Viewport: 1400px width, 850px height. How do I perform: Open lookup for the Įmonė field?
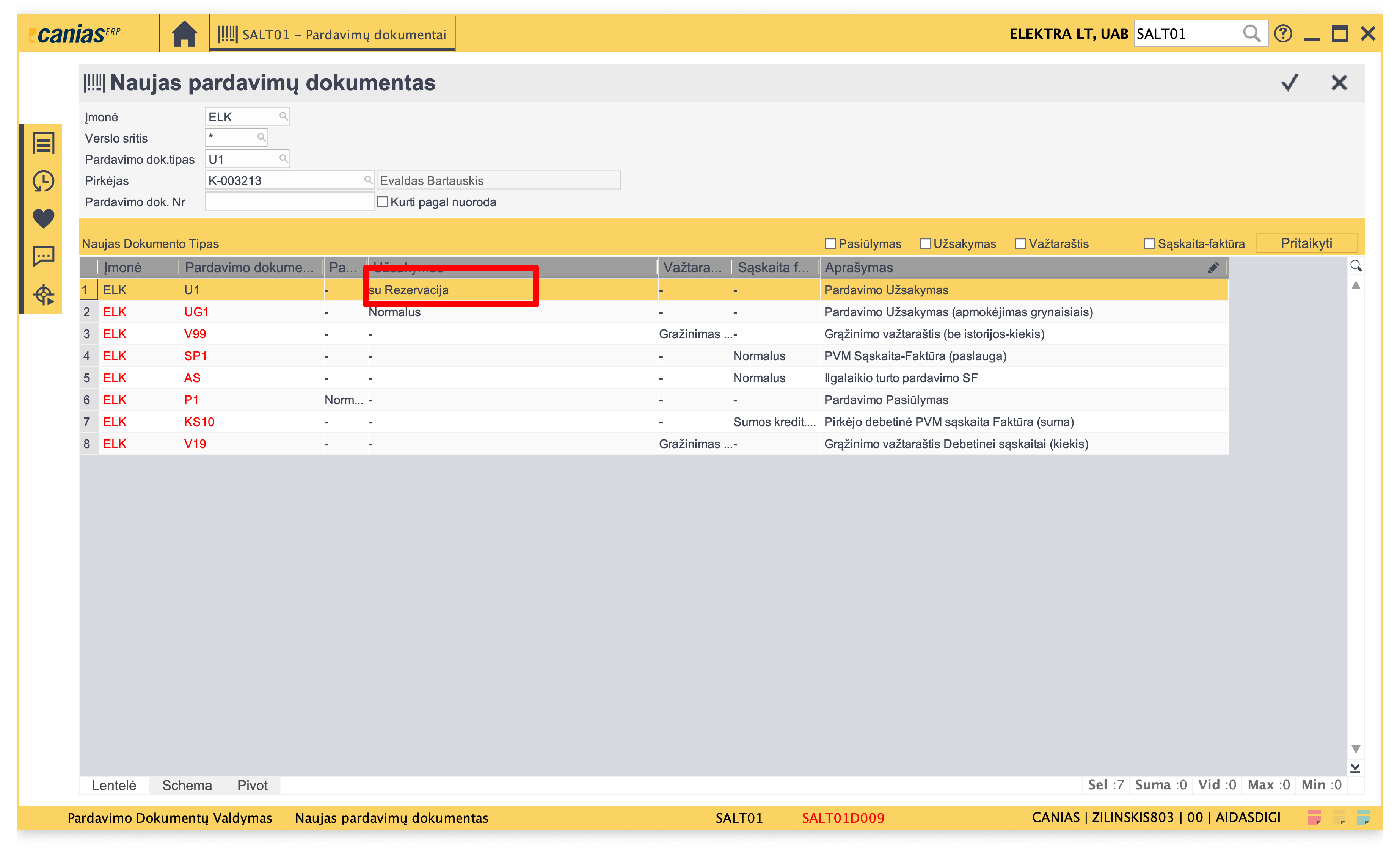tap(283, 116)
